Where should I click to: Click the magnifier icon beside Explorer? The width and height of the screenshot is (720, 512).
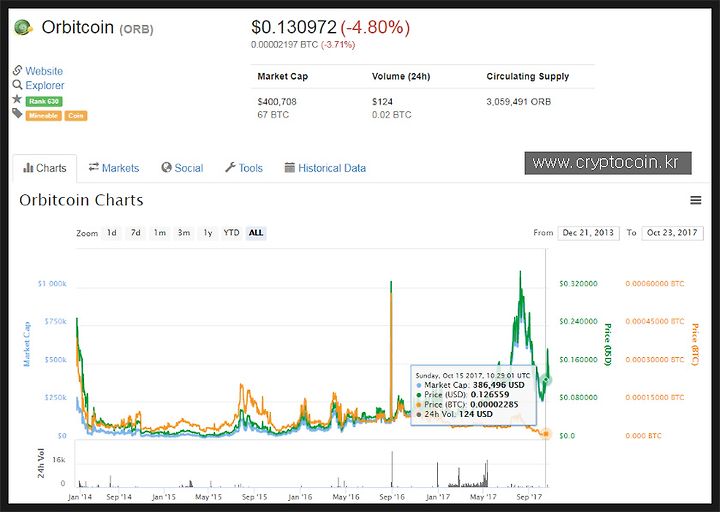(17, 84)
